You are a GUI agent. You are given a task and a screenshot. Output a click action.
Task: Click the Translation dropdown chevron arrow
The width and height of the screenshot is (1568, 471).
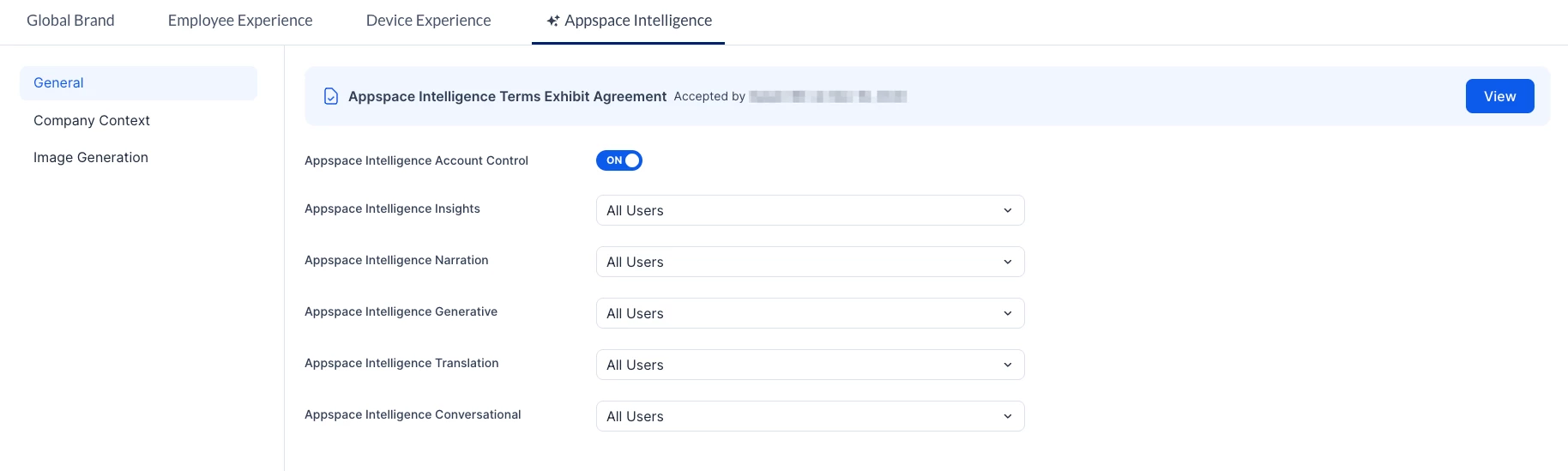1007,365
